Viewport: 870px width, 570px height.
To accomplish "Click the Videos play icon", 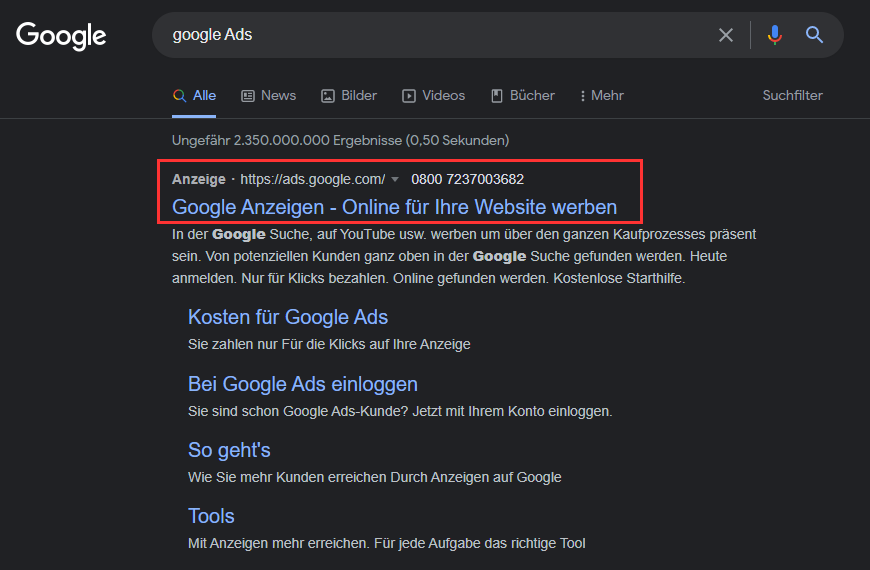I will (409, 96).
